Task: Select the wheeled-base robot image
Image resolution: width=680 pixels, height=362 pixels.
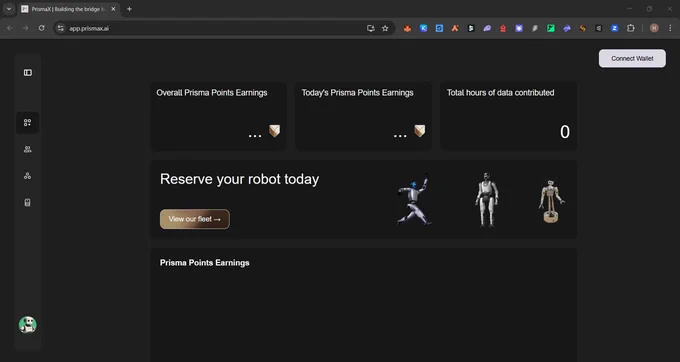Action: click(551, 202)
